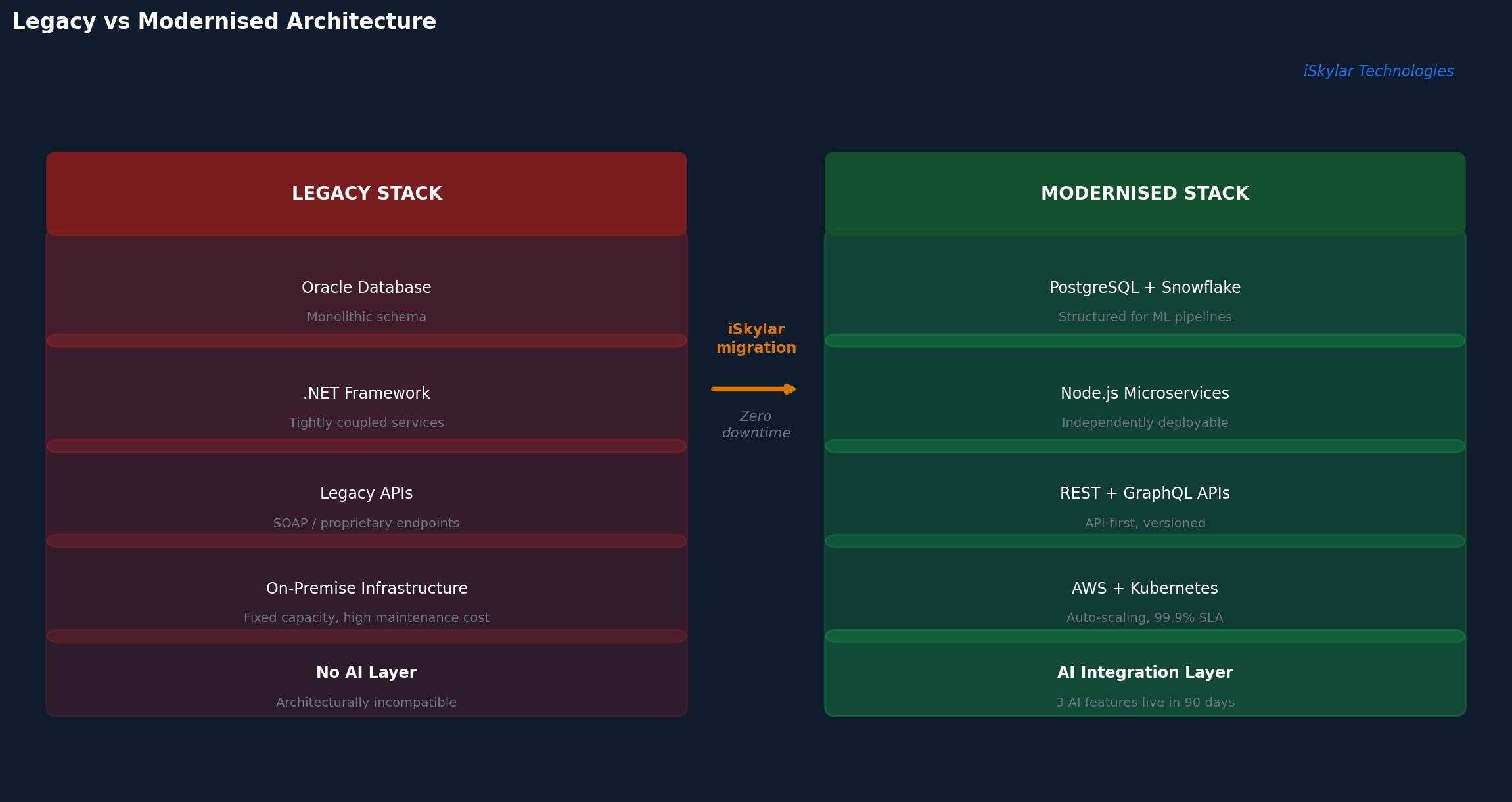1512x802 pixels.
Task: Click 'Monolithic schema' subtitle
Action: (x=367, y=317)
